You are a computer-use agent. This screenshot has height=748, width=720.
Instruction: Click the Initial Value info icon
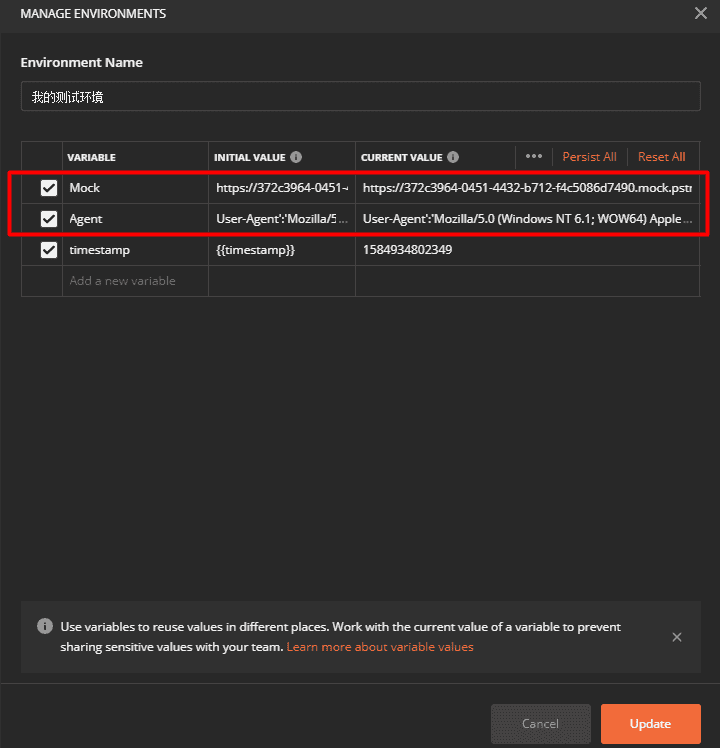pos(296,157)
